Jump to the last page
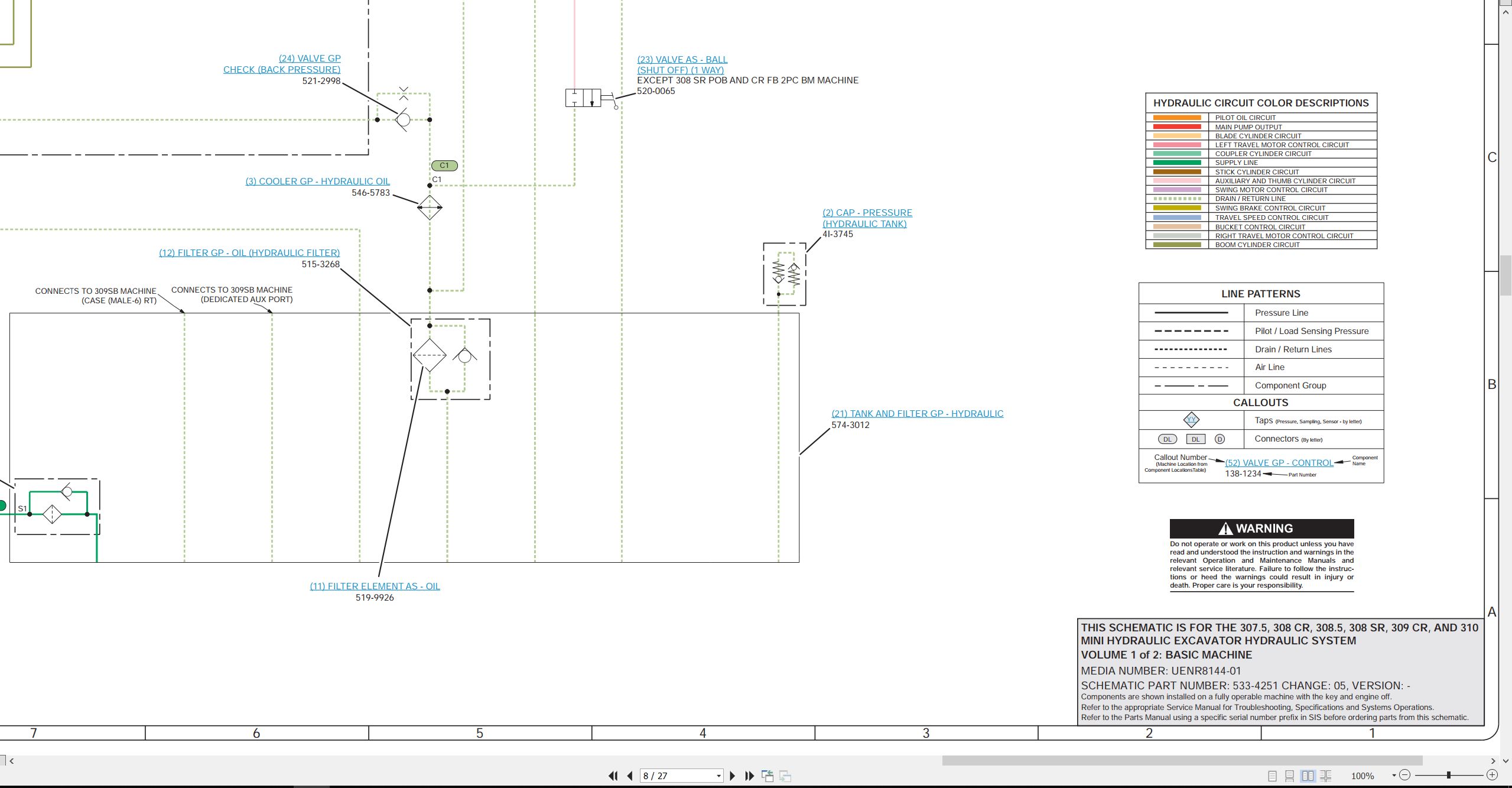 [749, 776]
